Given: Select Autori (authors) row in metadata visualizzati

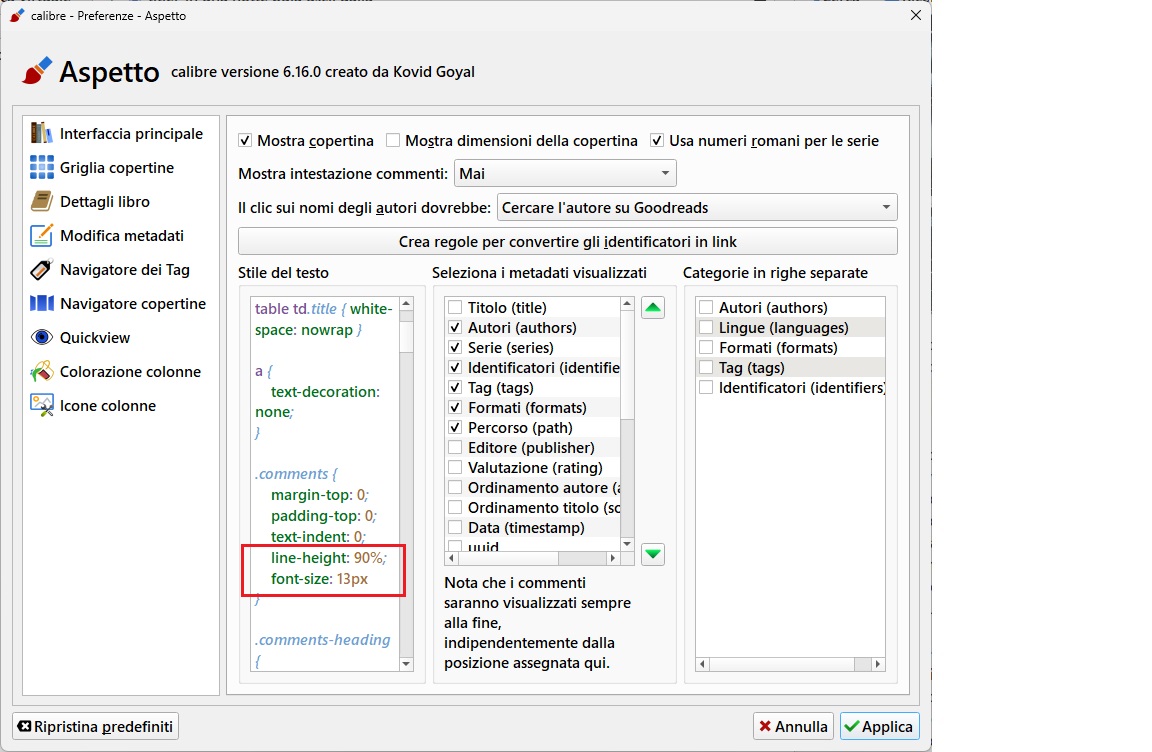Looking at the screenshot, I should click(533, 328).
